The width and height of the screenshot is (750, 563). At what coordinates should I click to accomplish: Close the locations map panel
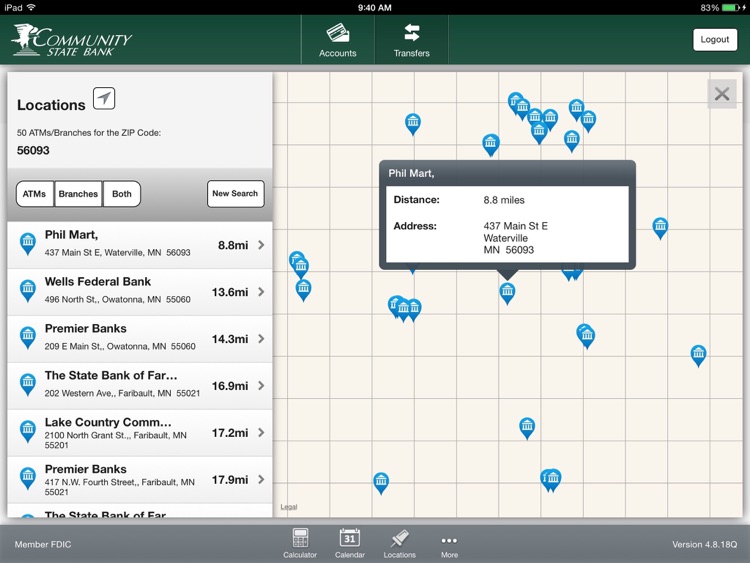click(x=722, y=94)
